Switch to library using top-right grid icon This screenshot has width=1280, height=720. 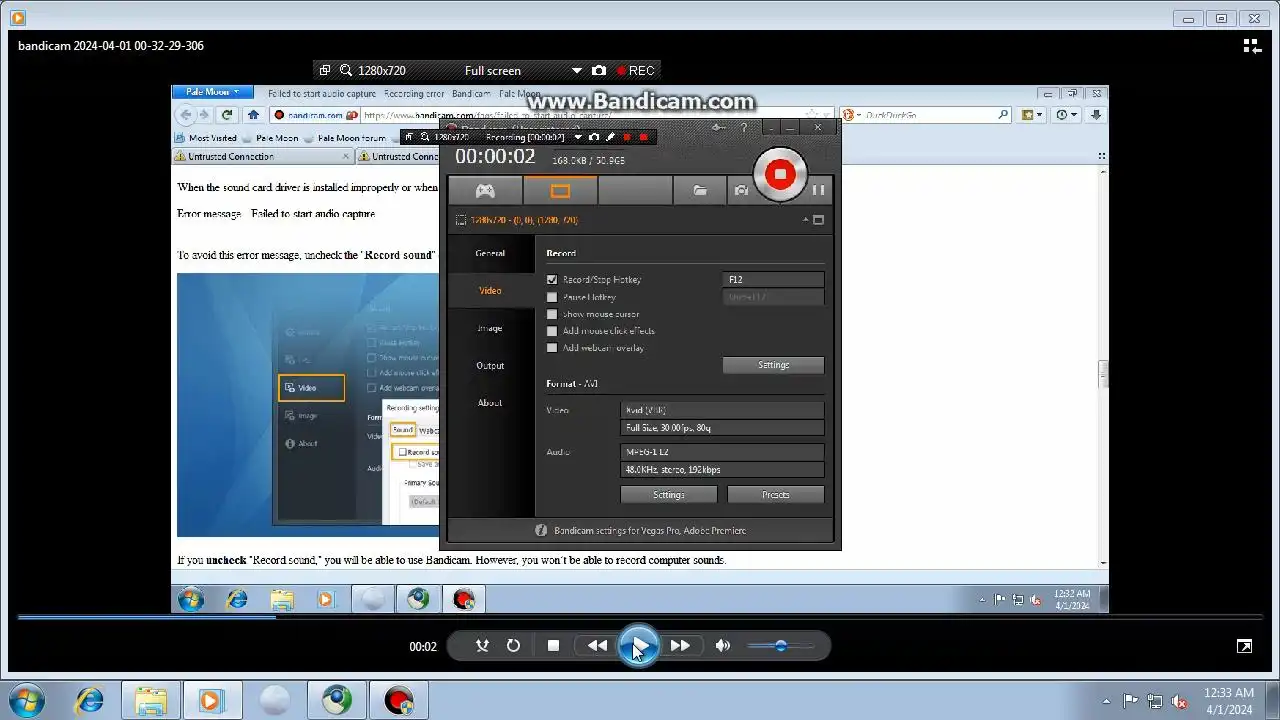point(1252,46)
